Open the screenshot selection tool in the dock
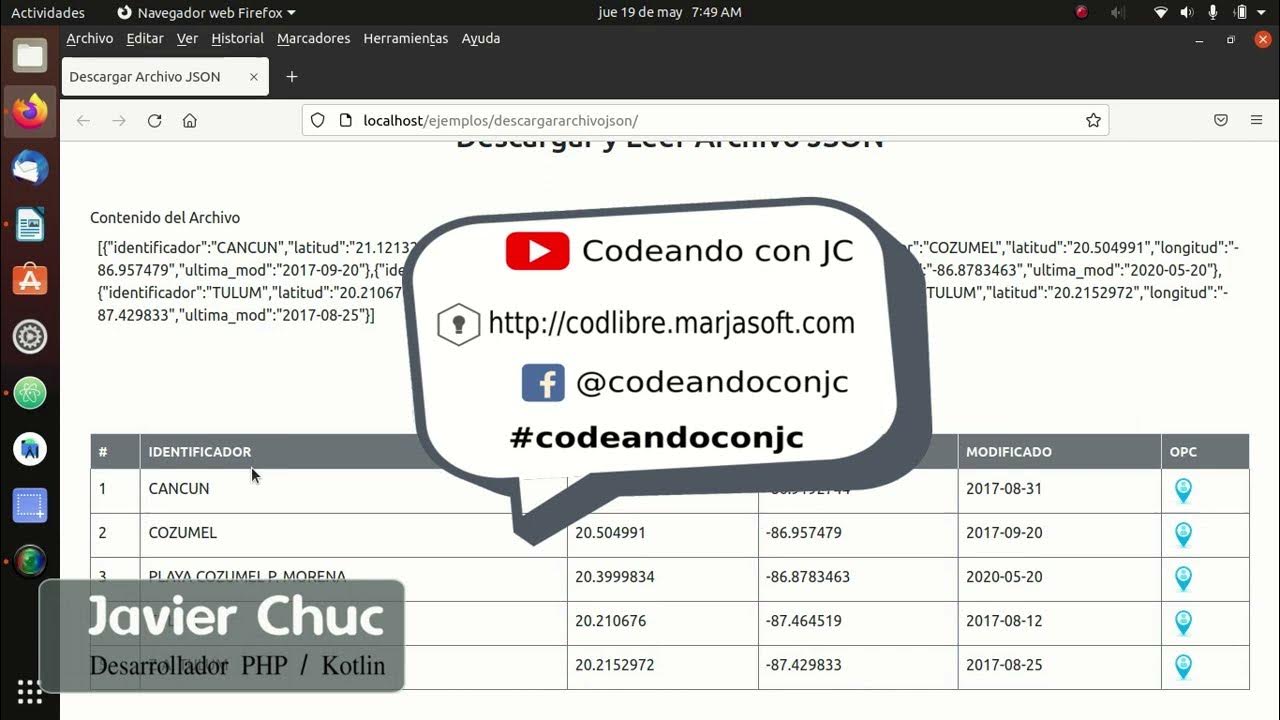Screen dimensions: 1280x720 tap(30, 505)
